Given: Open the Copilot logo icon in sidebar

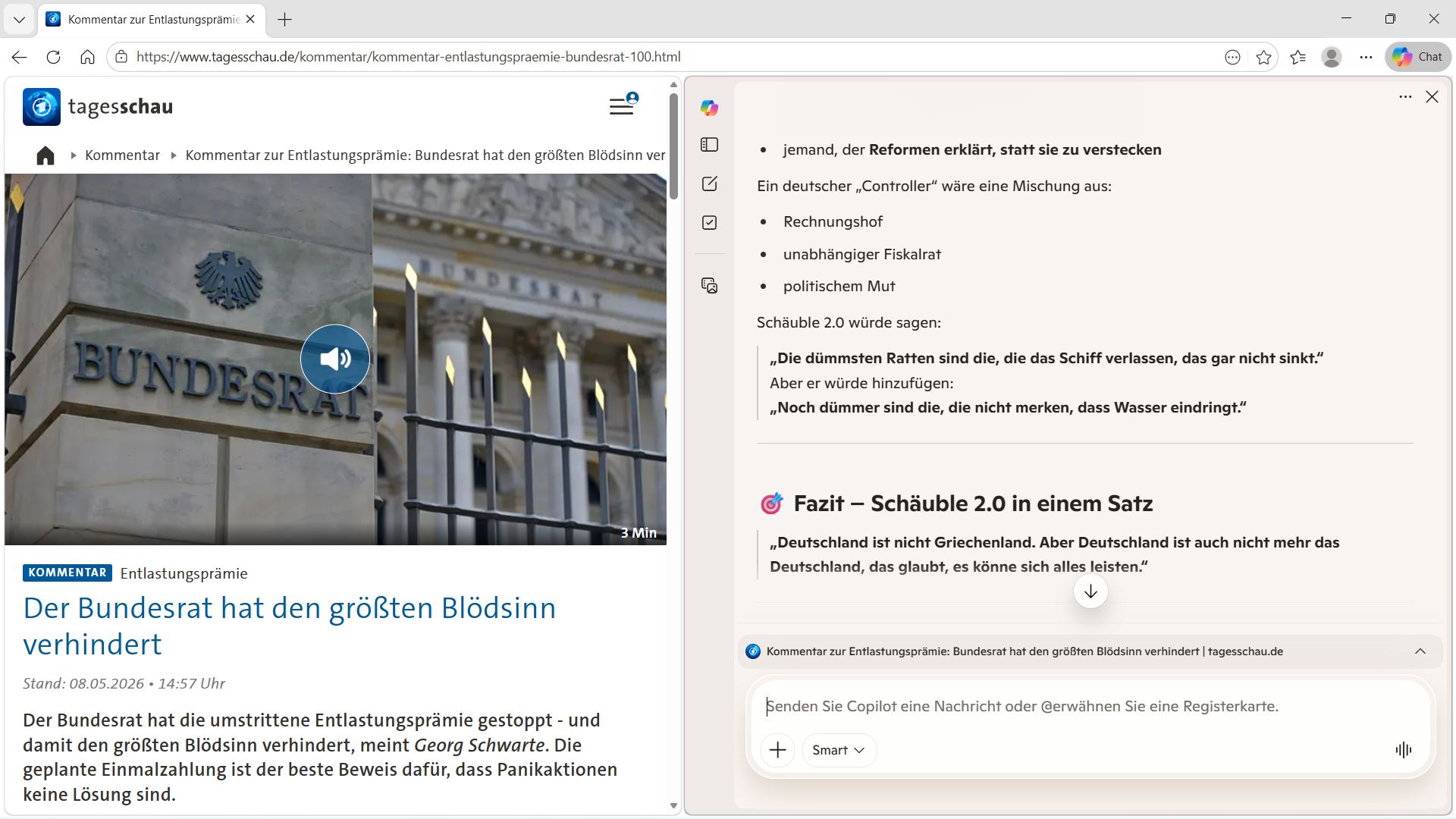Looking at the screenshot, I should coord(709,108).
